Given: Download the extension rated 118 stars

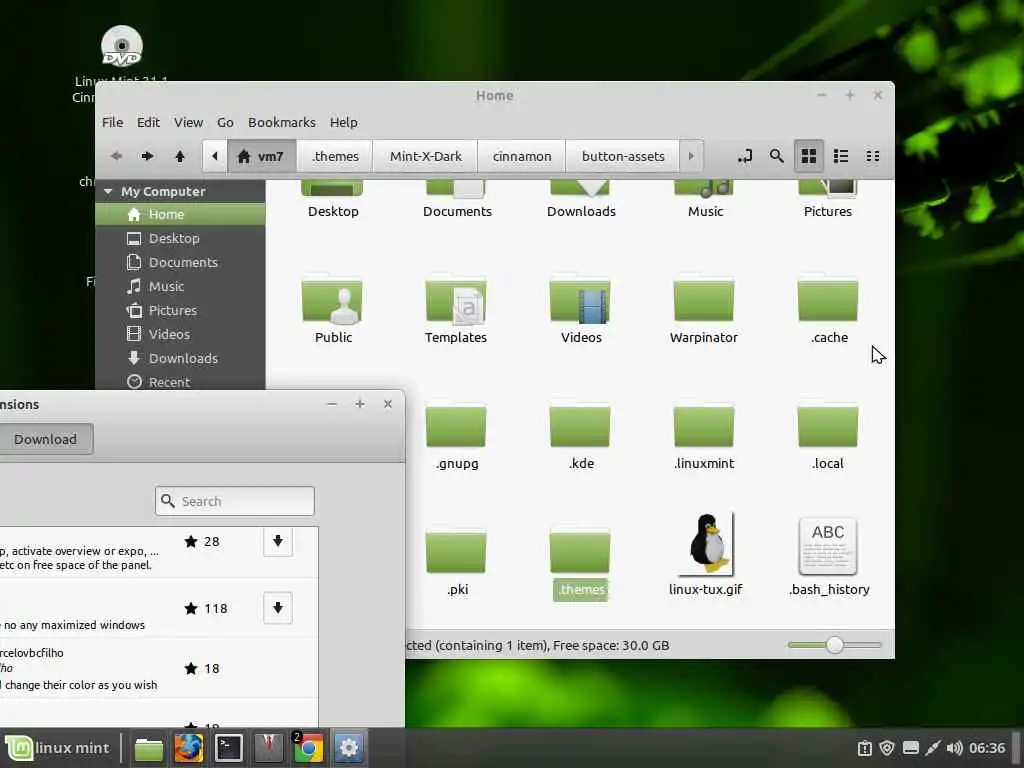Looking at the screenshot, I should (278, 608).
